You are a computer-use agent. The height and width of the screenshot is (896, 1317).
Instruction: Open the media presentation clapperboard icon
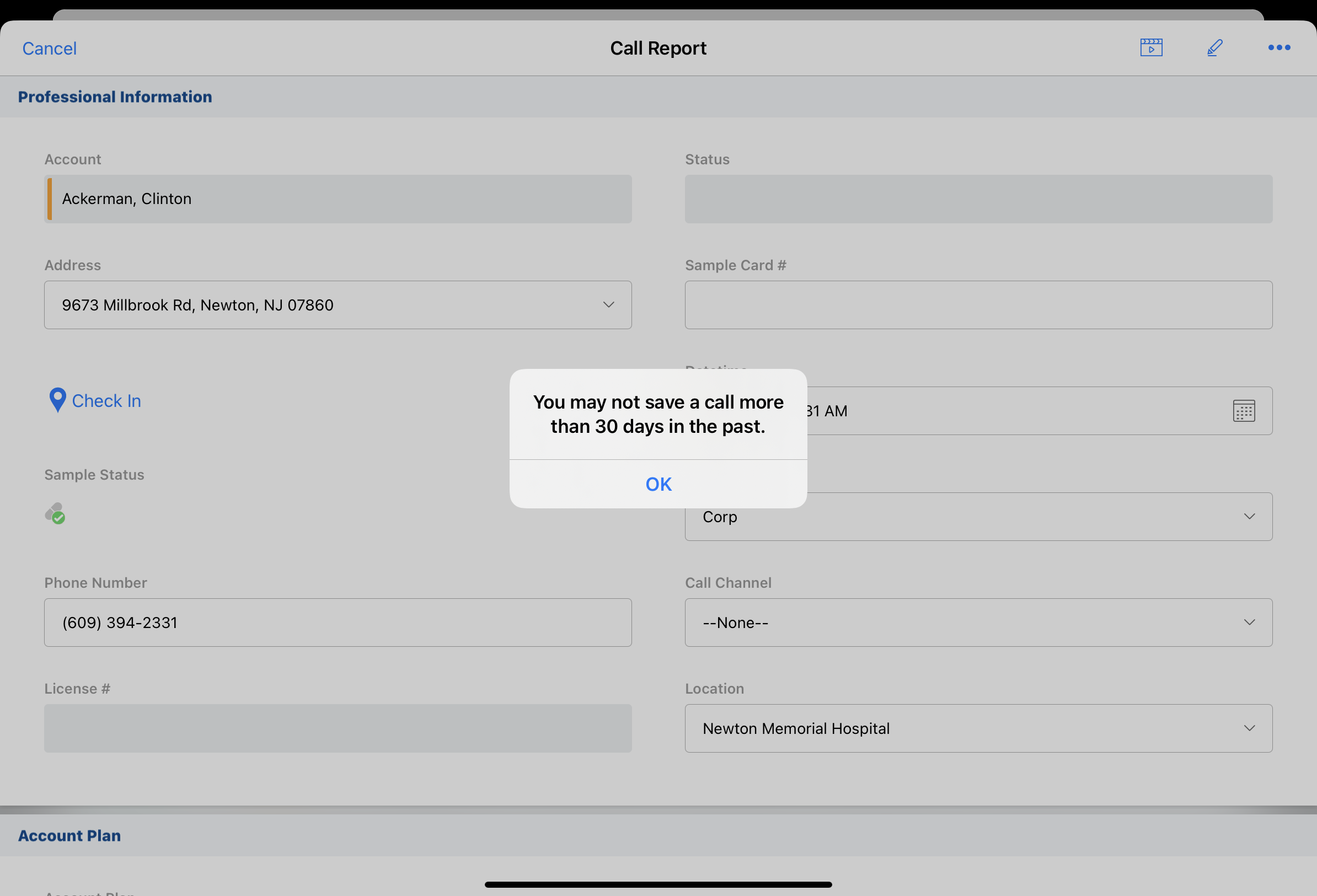coord(1151,47)
